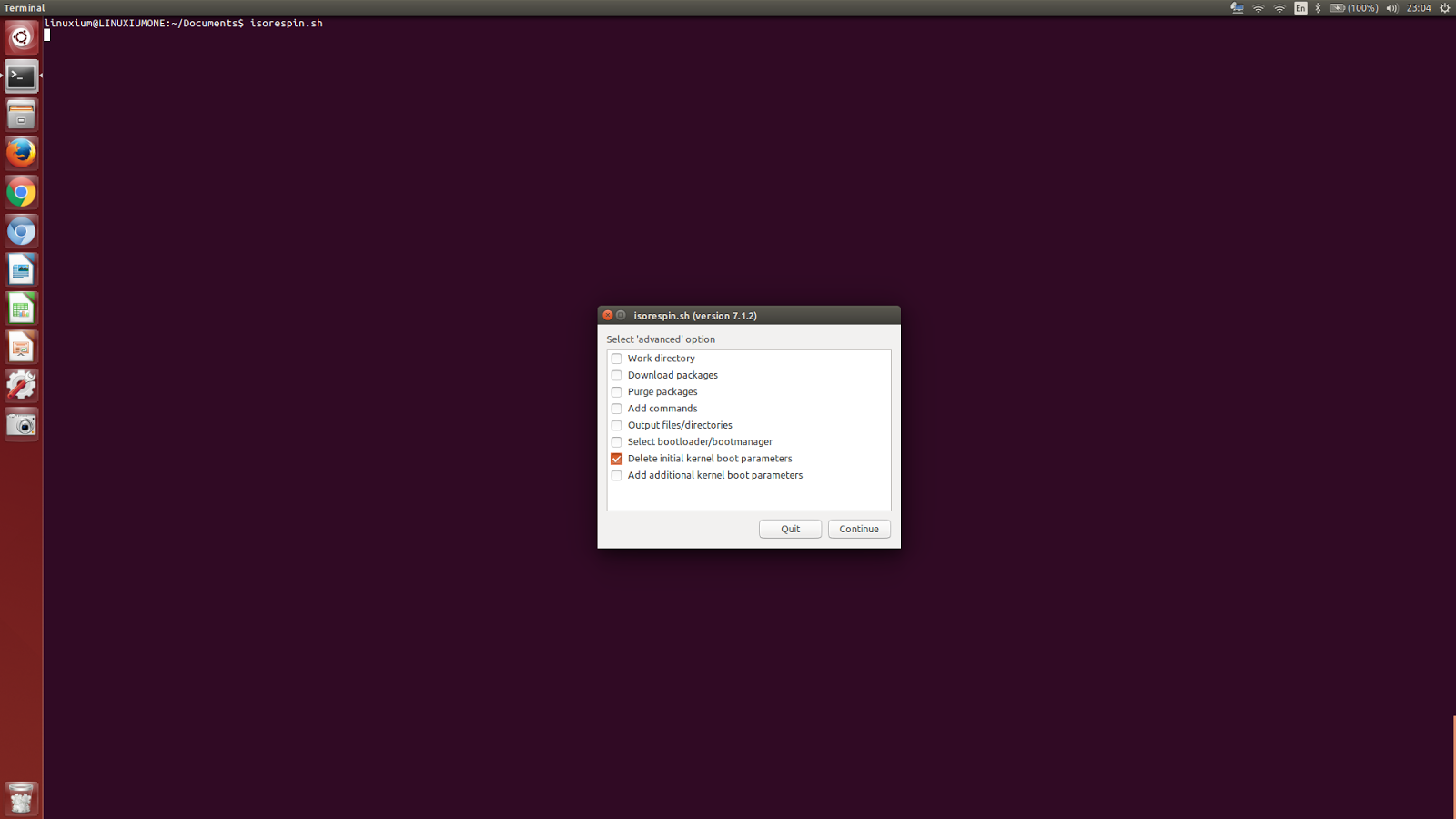Open LibreOffice Impress from the dock
This screenshot has width=1456, height=819.
pos(21,347)
